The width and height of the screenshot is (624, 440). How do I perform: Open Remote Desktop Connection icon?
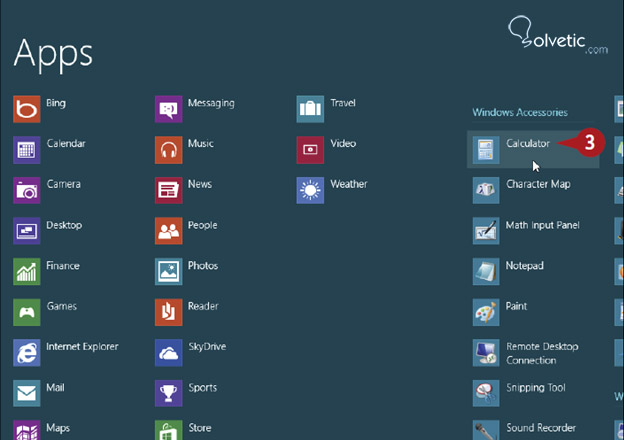pyautogui.click(x=486, y=353)
